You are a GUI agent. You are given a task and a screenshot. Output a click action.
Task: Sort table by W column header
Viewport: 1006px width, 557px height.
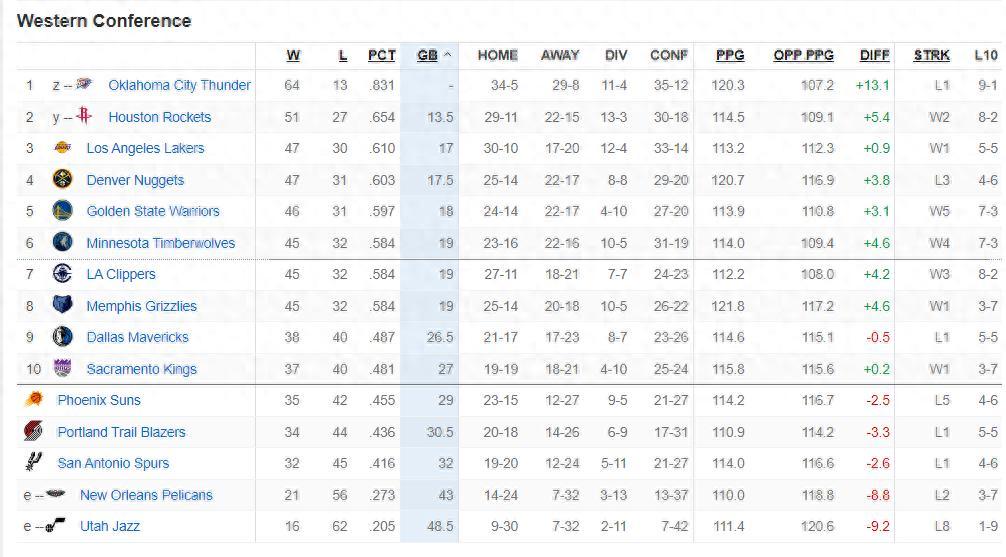[x=293, y=56]
